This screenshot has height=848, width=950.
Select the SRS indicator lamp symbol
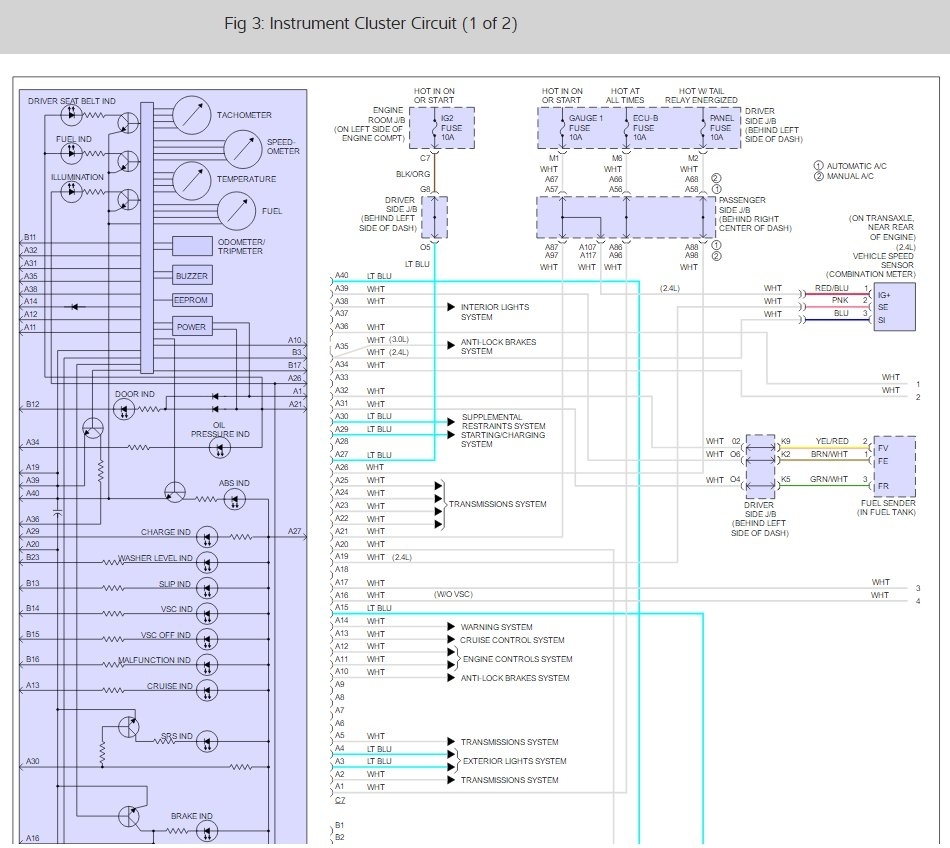207,741
